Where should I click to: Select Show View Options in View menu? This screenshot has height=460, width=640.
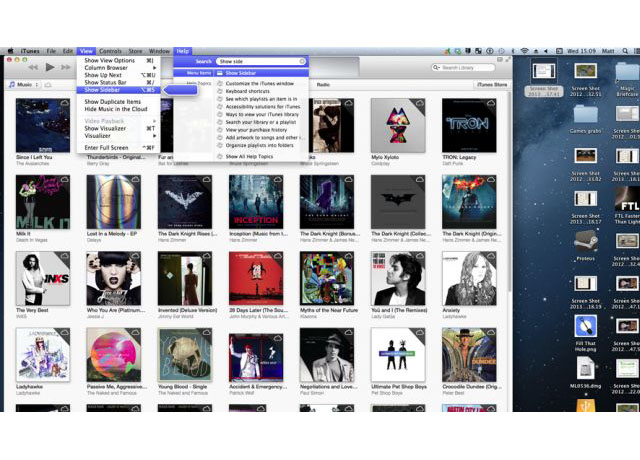[x=118, y=60]
